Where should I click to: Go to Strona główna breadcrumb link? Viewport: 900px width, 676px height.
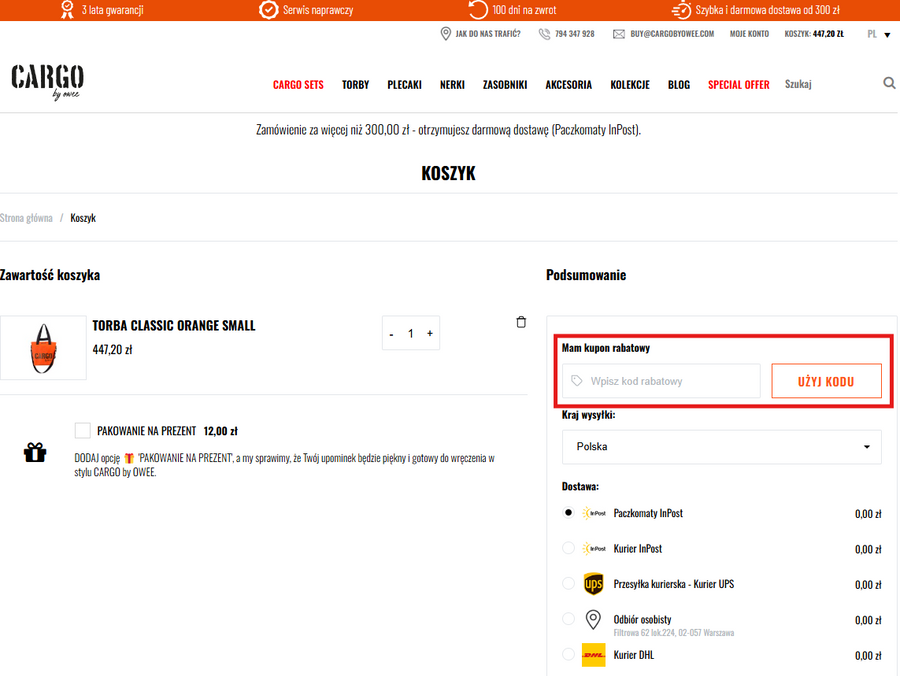(x=27, y=218)
